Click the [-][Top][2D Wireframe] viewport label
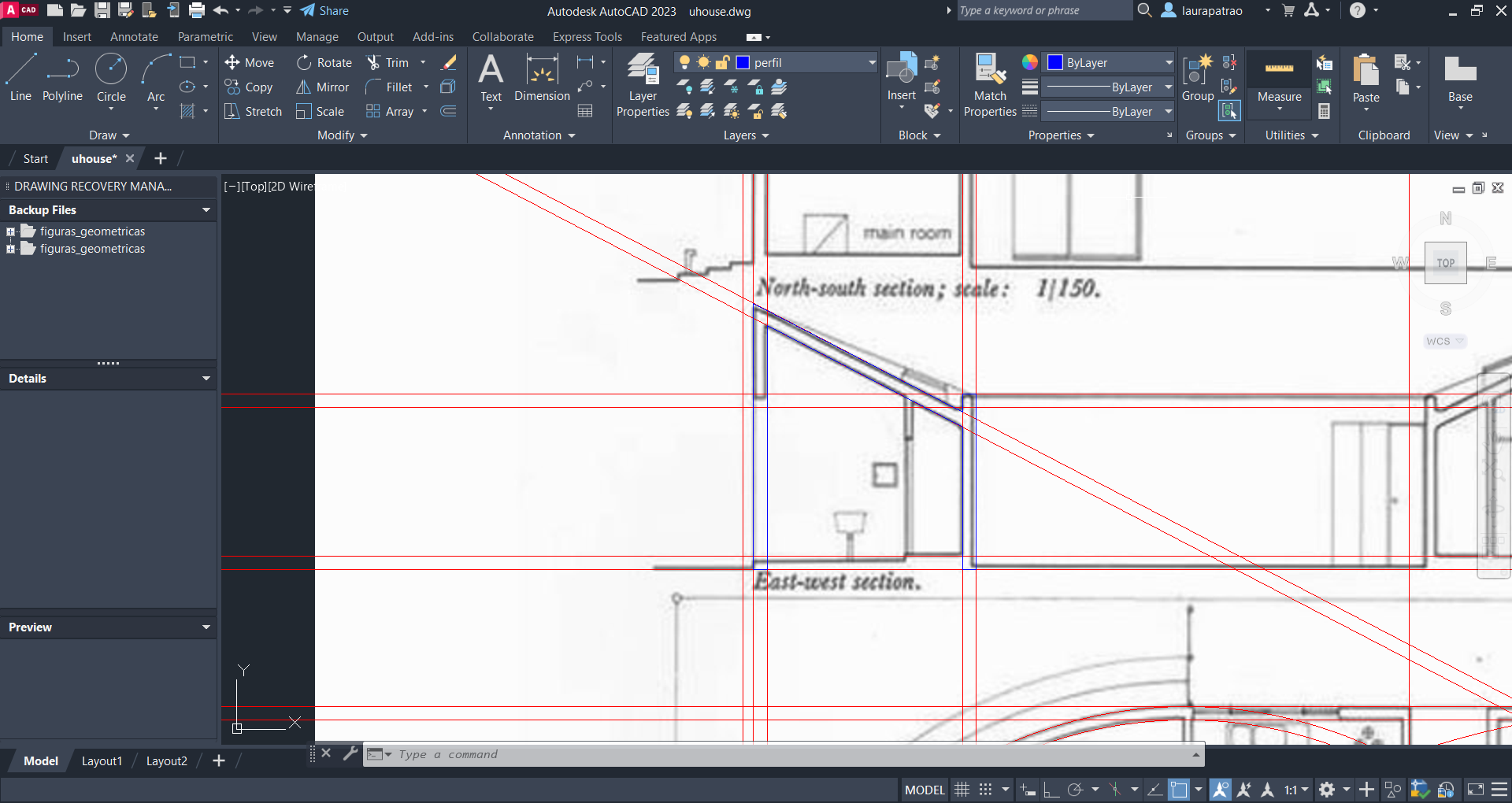This screenshot has width=1512, height=803. coord(269,187)
